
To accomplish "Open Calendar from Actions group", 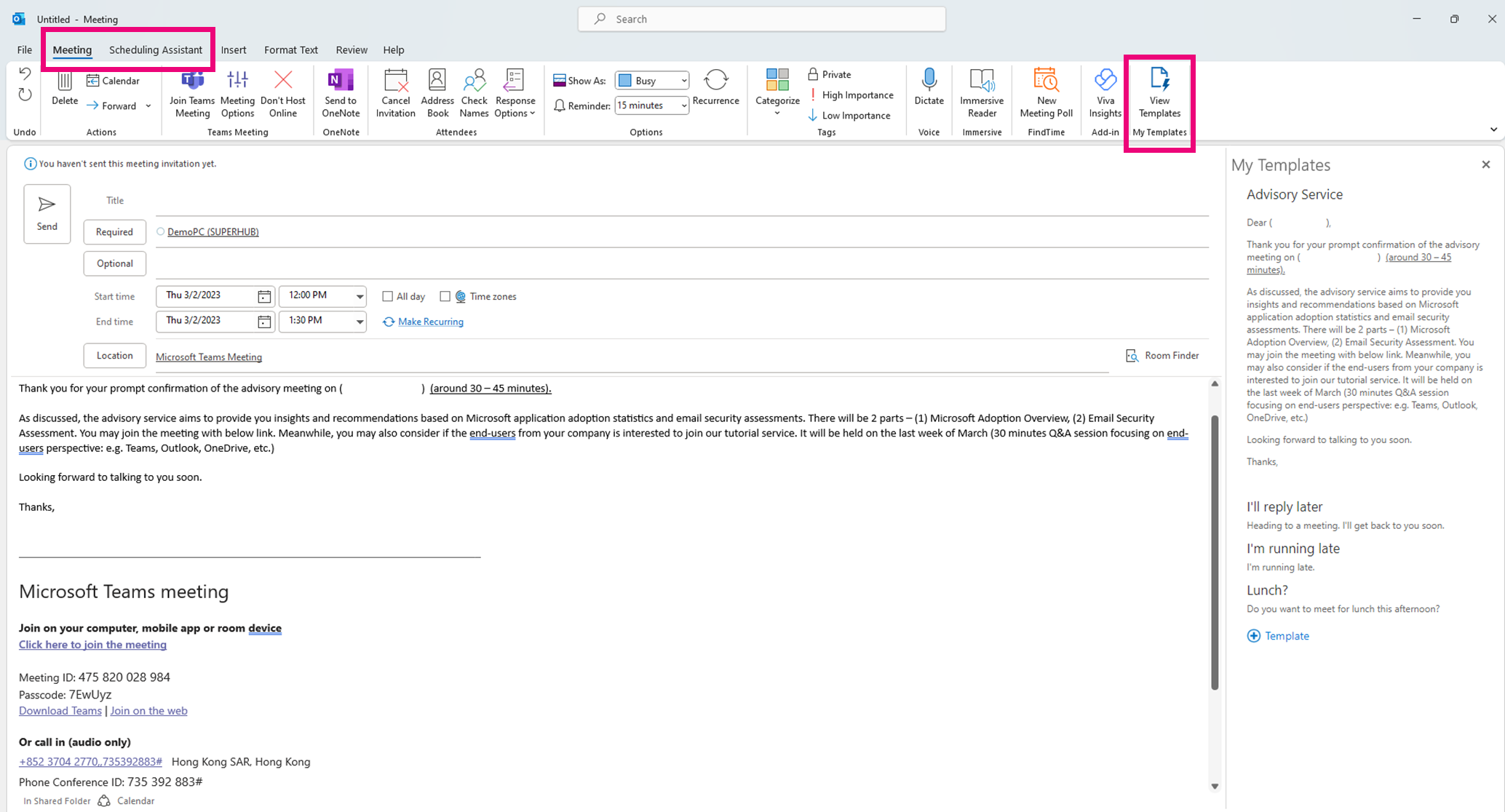I will 113,81.
